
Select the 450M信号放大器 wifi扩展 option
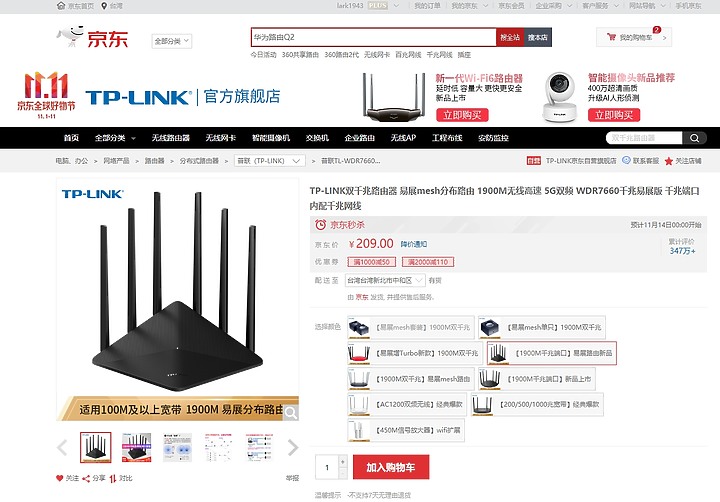(x=406, y=430)
